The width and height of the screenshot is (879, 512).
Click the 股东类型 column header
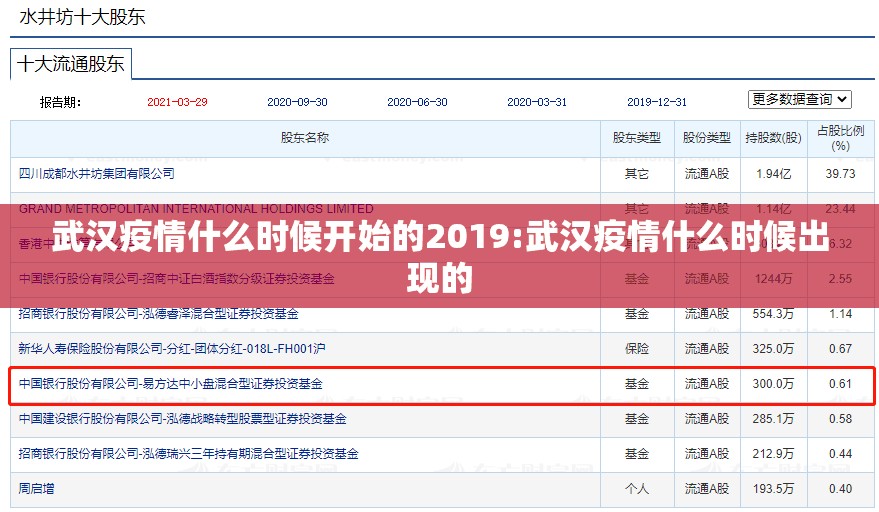pos(637,138)
